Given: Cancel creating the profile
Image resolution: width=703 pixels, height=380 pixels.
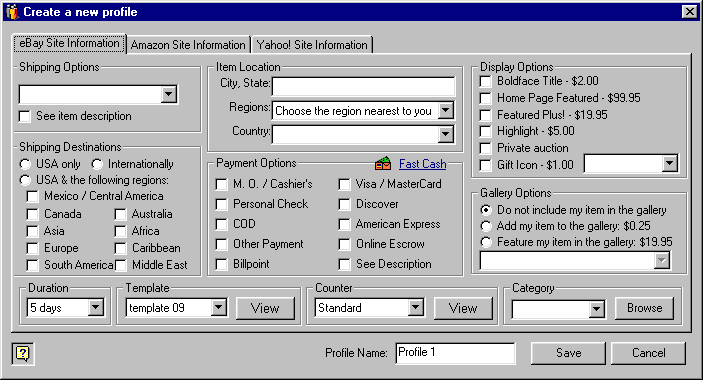Looking at the screenshot, I should (648, 353).
